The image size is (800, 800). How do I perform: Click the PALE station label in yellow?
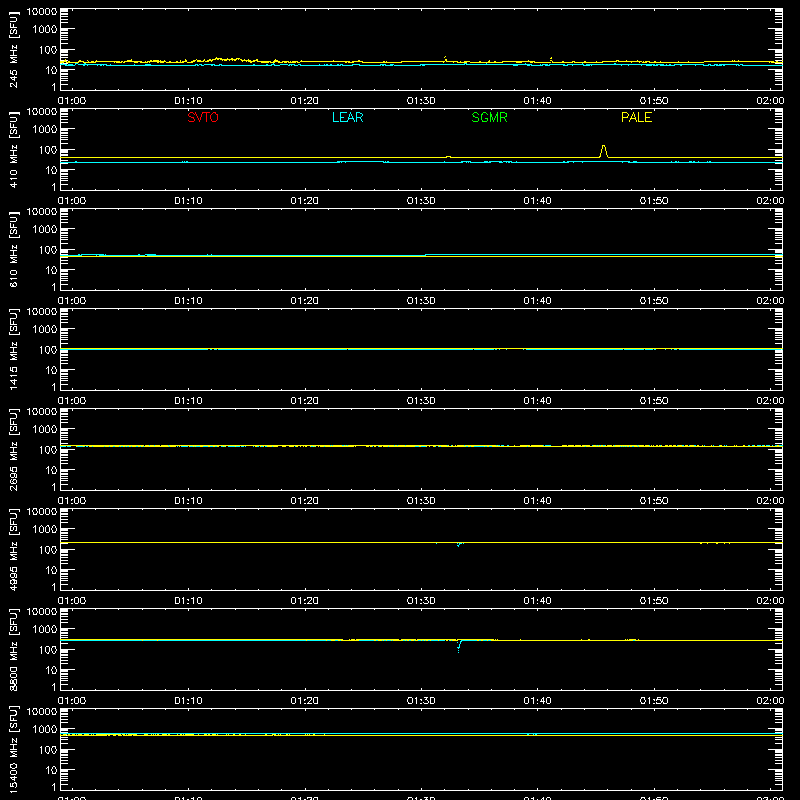pos(636,117)
